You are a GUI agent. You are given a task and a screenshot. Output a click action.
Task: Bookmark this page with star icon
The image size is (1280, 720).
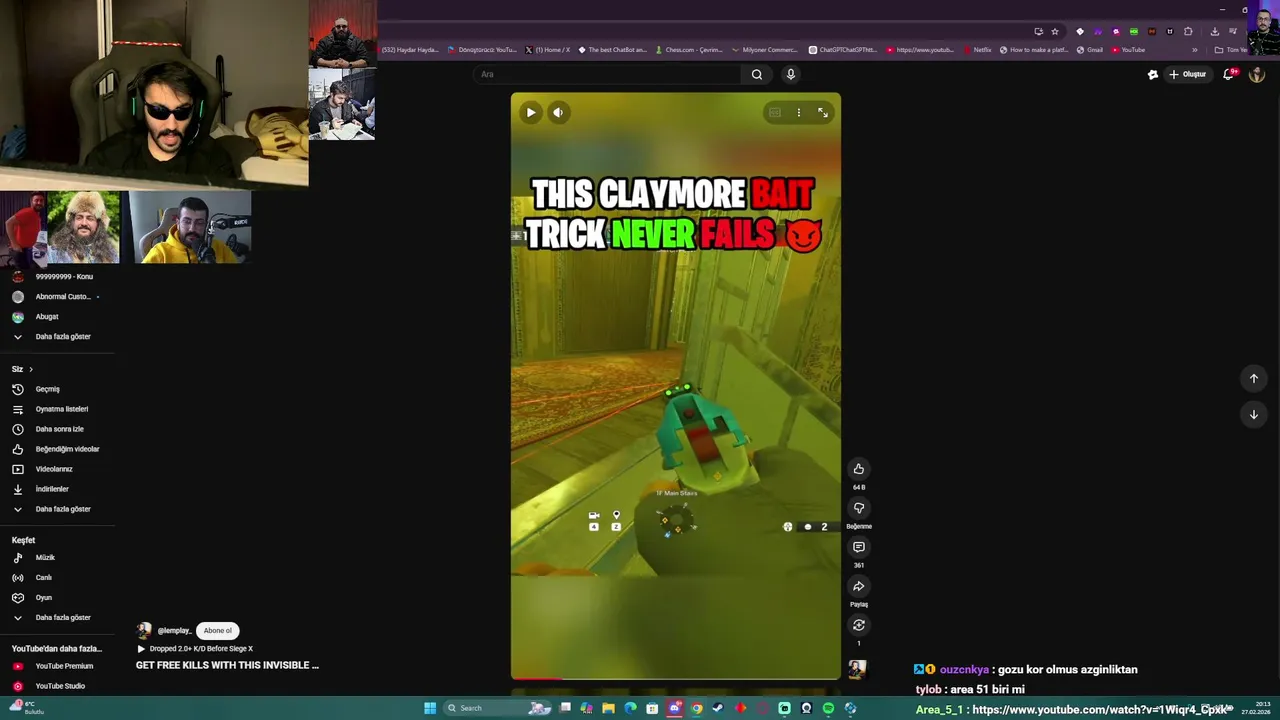tap(1055, 32)
